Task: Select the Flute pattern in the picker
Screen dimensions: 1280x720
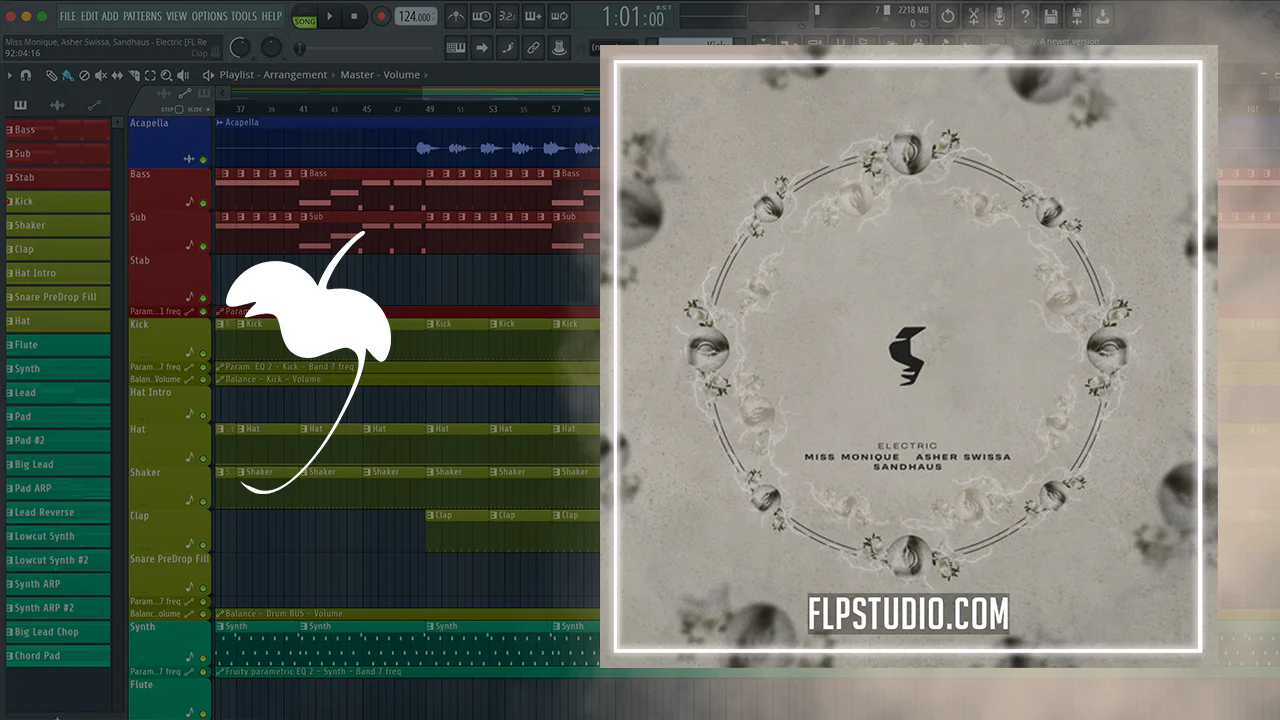Action: coord(58,345)
